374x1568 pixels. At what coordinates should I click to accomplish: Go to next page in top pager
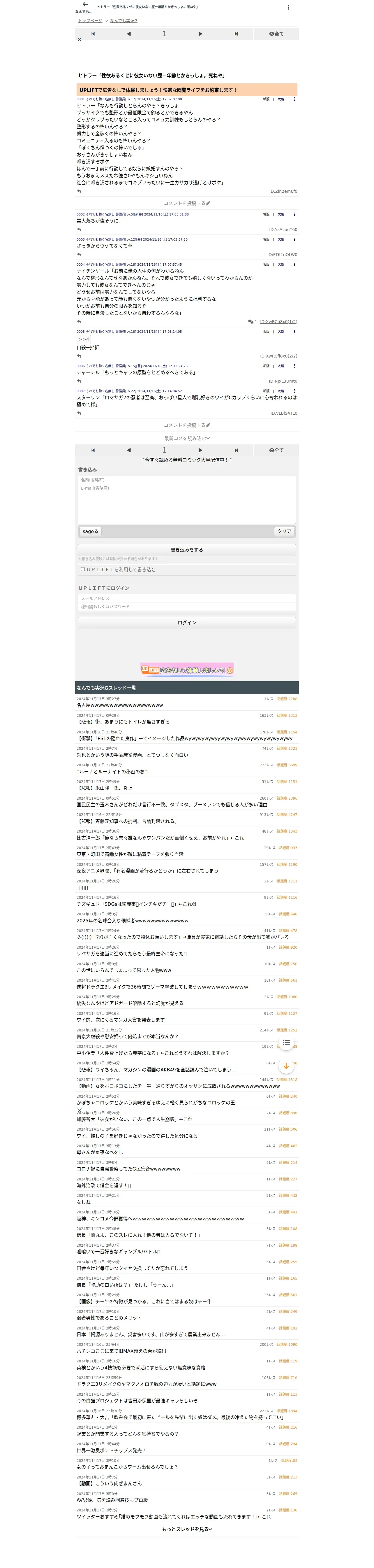point(200,34)
